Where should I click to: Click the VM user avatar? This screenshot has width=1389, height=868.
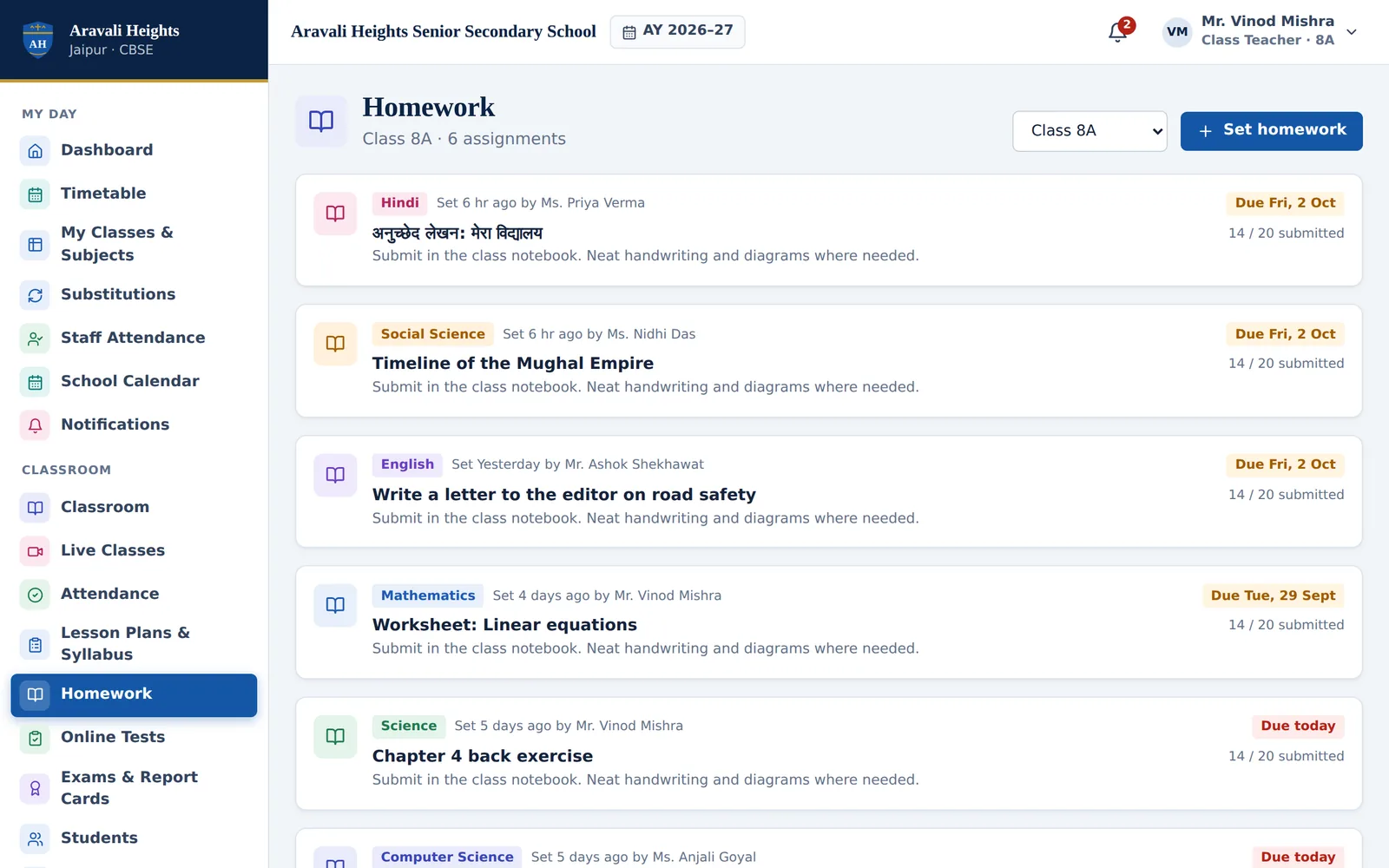[x=1177, y=32]
